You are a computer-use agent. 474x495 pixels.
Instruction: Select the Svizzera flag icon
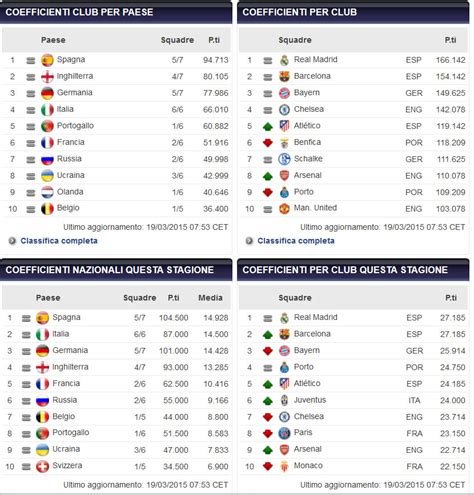point(42,466)
